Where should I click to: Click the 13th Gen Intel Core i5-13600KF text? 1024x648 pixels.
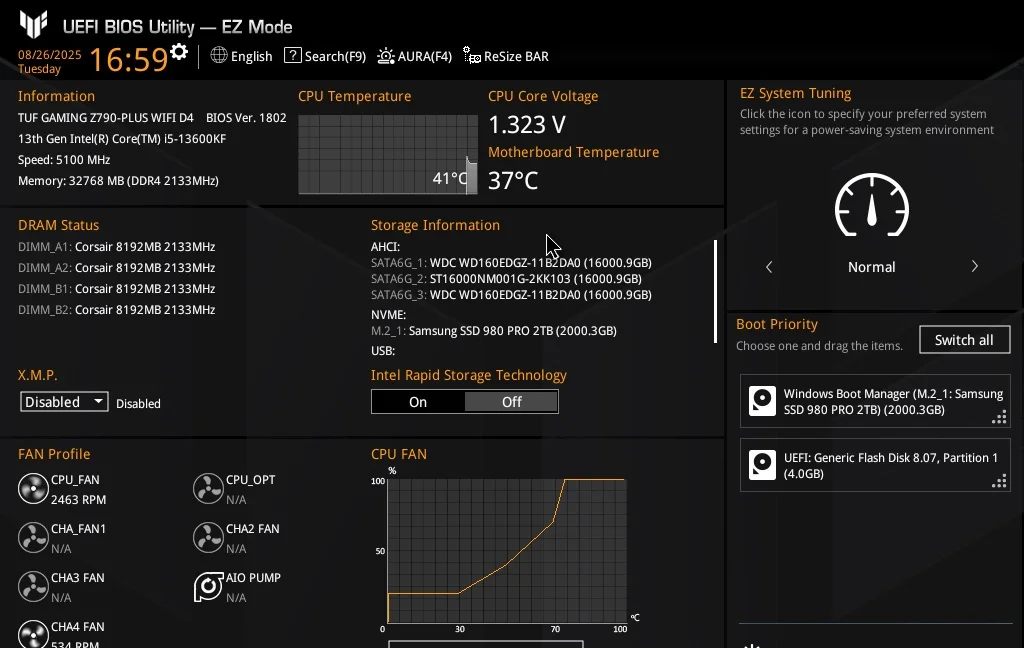pyautogui.click(x=122, y=138)
